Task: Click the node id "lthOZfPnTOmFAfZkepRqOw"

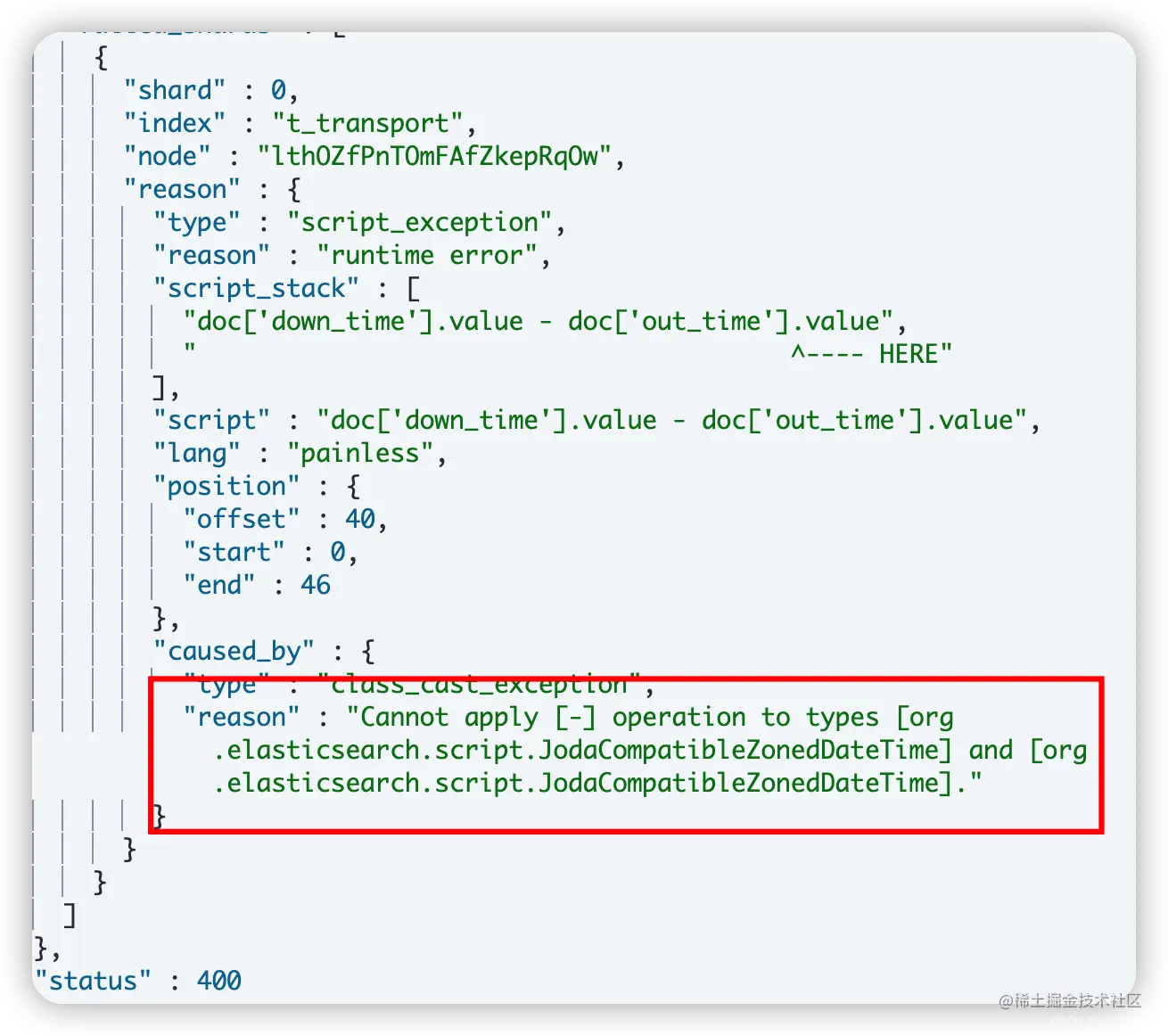Action: pyautogui.click(x=435, y=156)
